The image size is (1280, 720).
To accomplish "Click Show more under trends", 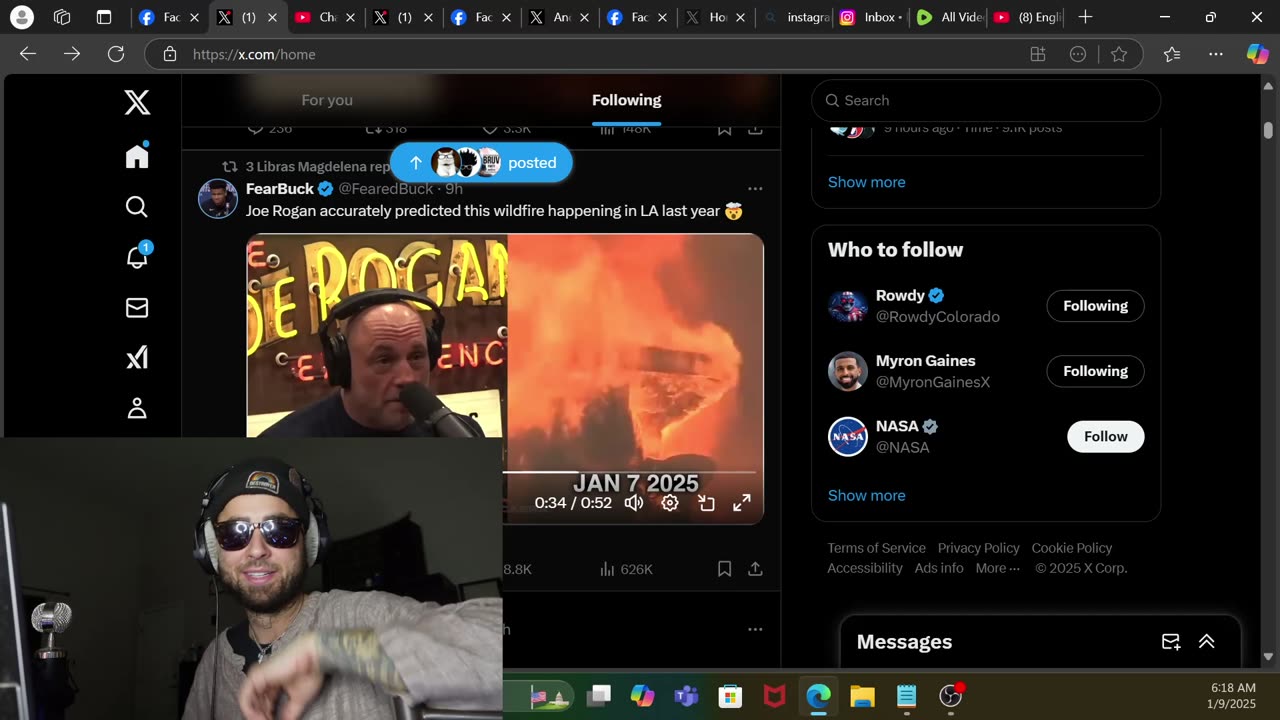I will click(866, 182).
